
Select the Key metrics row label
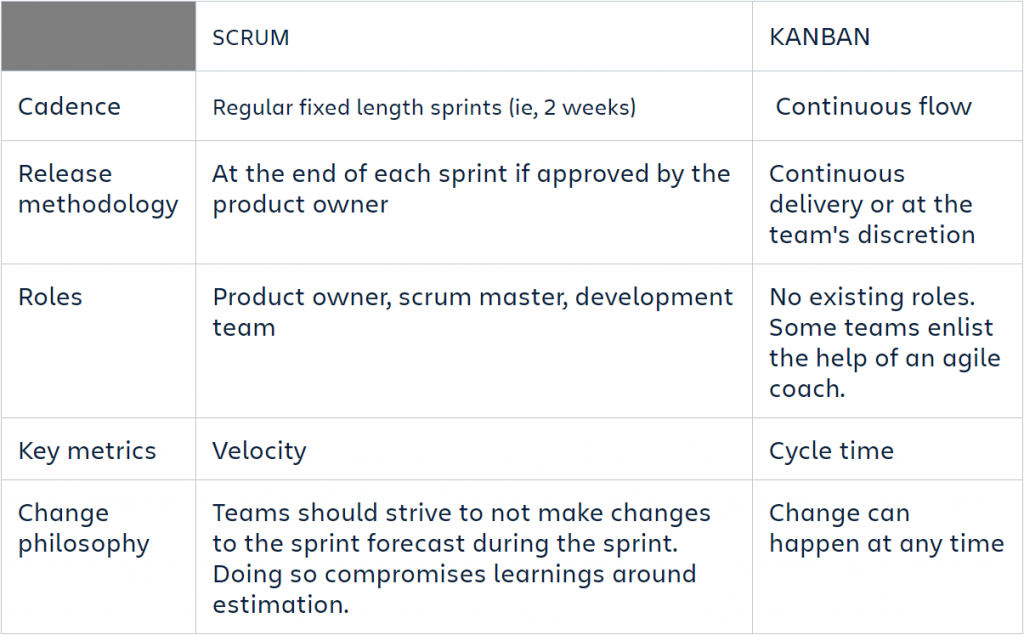[87, 451]
